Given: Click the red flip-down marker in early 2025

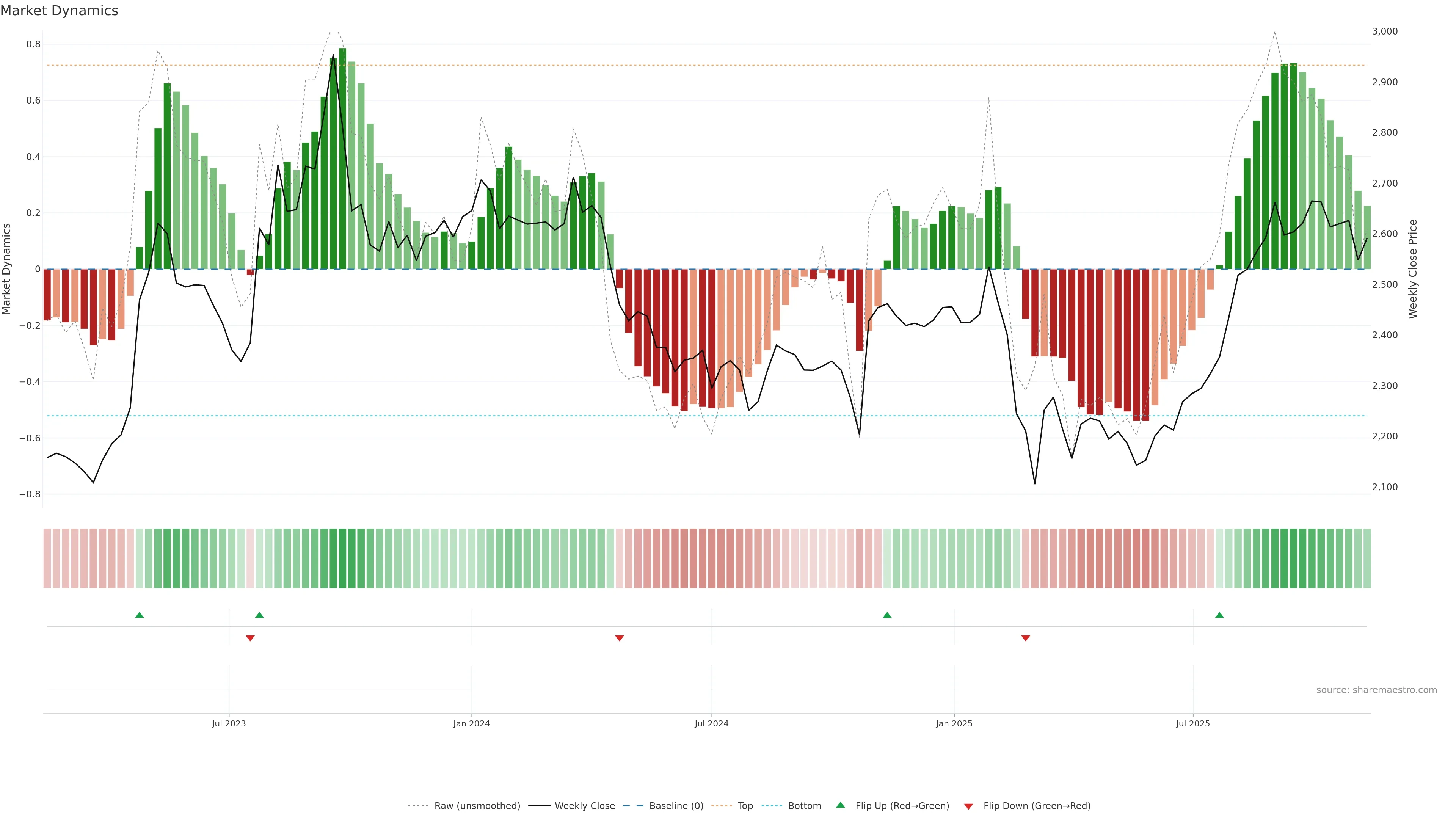Looking at the screenshot, I should tap(1026, 638).
